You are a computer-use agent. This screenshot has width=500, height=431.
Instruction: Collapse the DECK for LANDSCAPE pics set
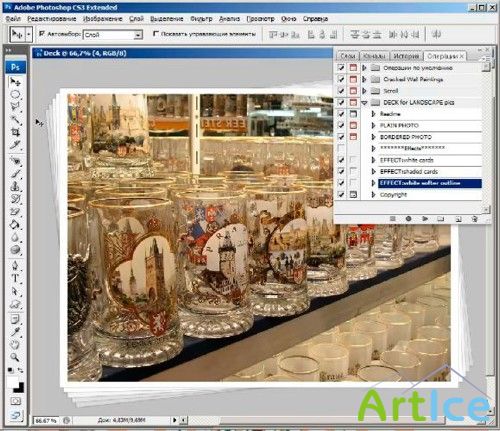tap(364, 103)
